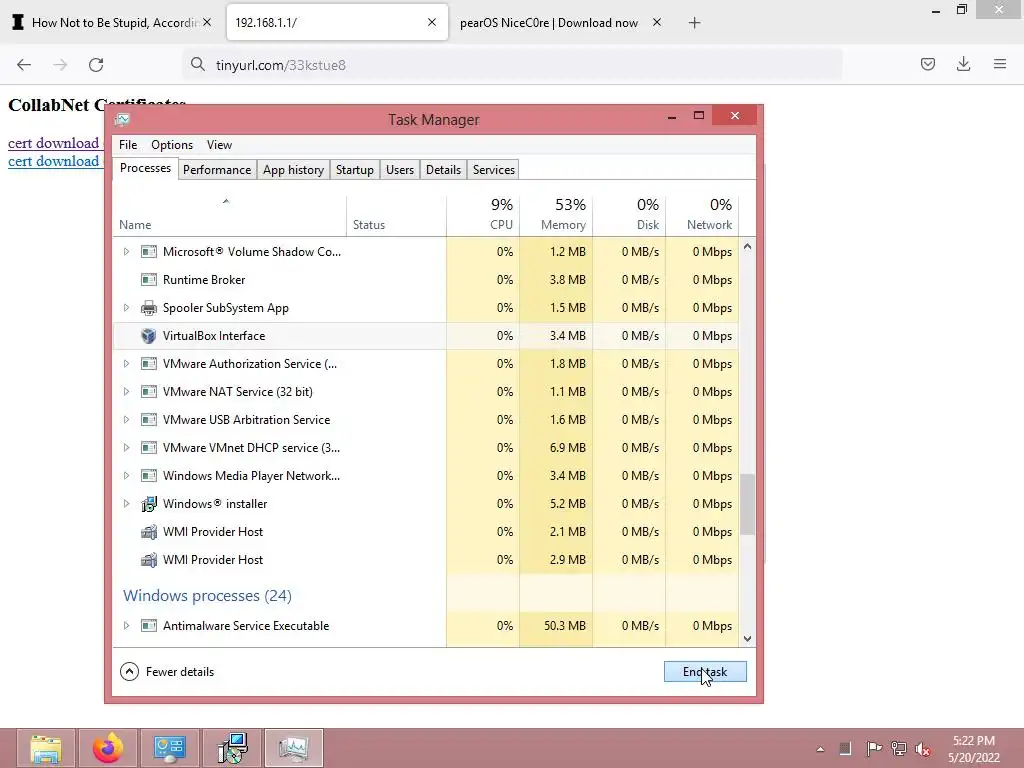The image size is (1024, 768).
Task: Sort processes by the Name column
Action: pyautogui.click(x=229, y=216)
